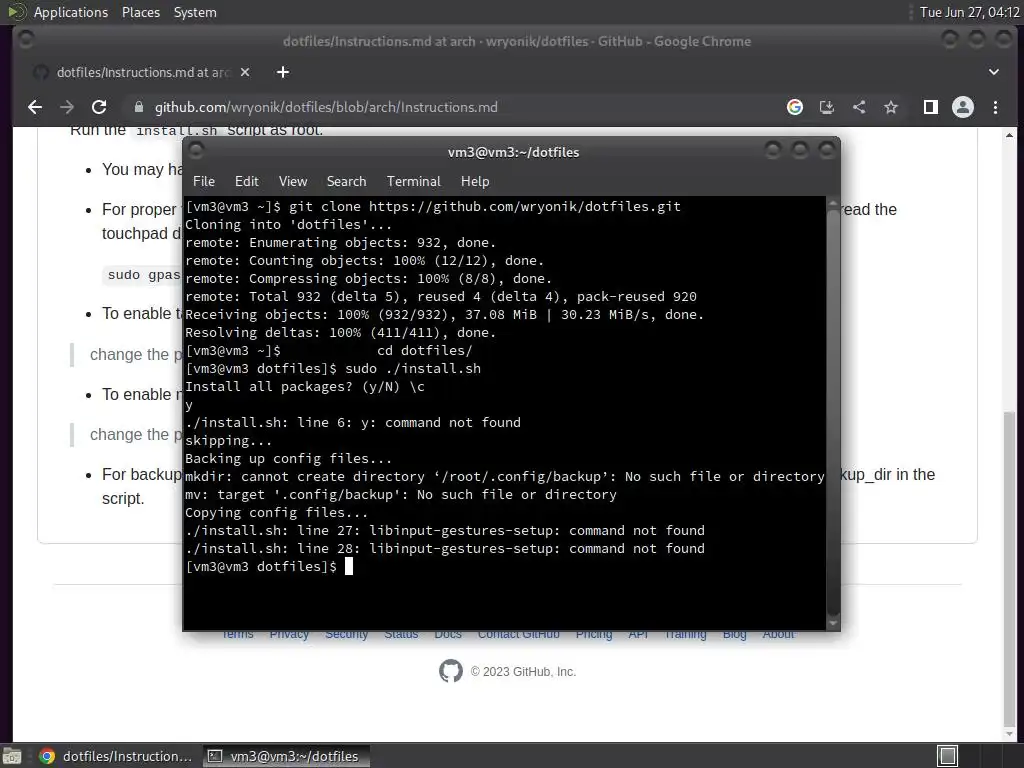Click the terminal window menu icon

(196, 151)
